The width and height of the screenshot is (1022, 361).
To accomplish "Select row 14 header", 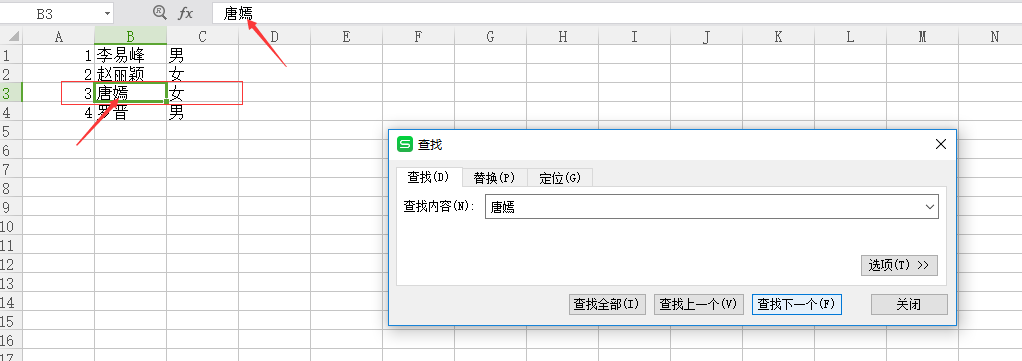I will tap(11, 302).
